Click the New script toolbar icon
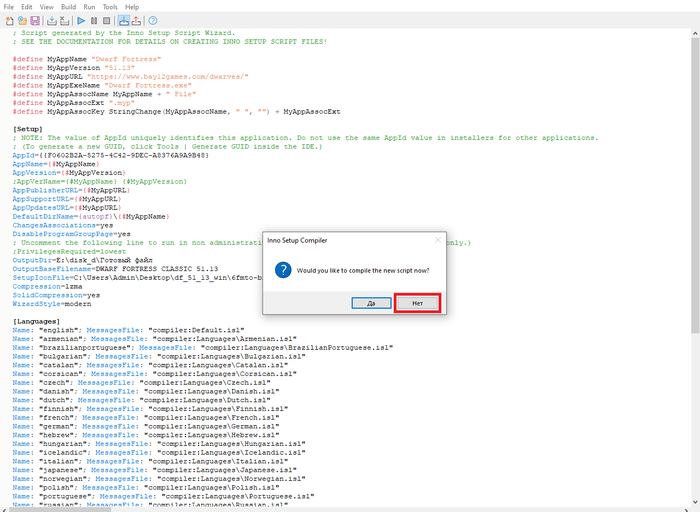This screenshot has width=700, height=512. click(x=8, y=20)
